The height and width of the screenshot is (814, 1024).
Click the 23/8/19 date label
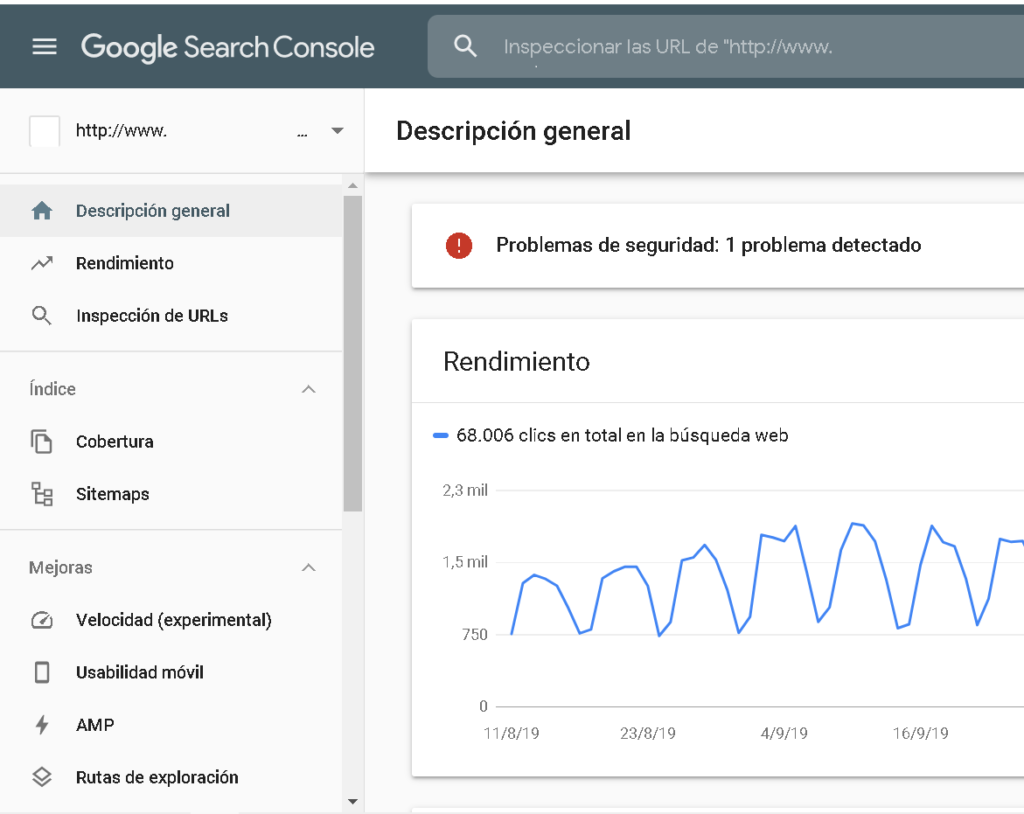[648, 733]
